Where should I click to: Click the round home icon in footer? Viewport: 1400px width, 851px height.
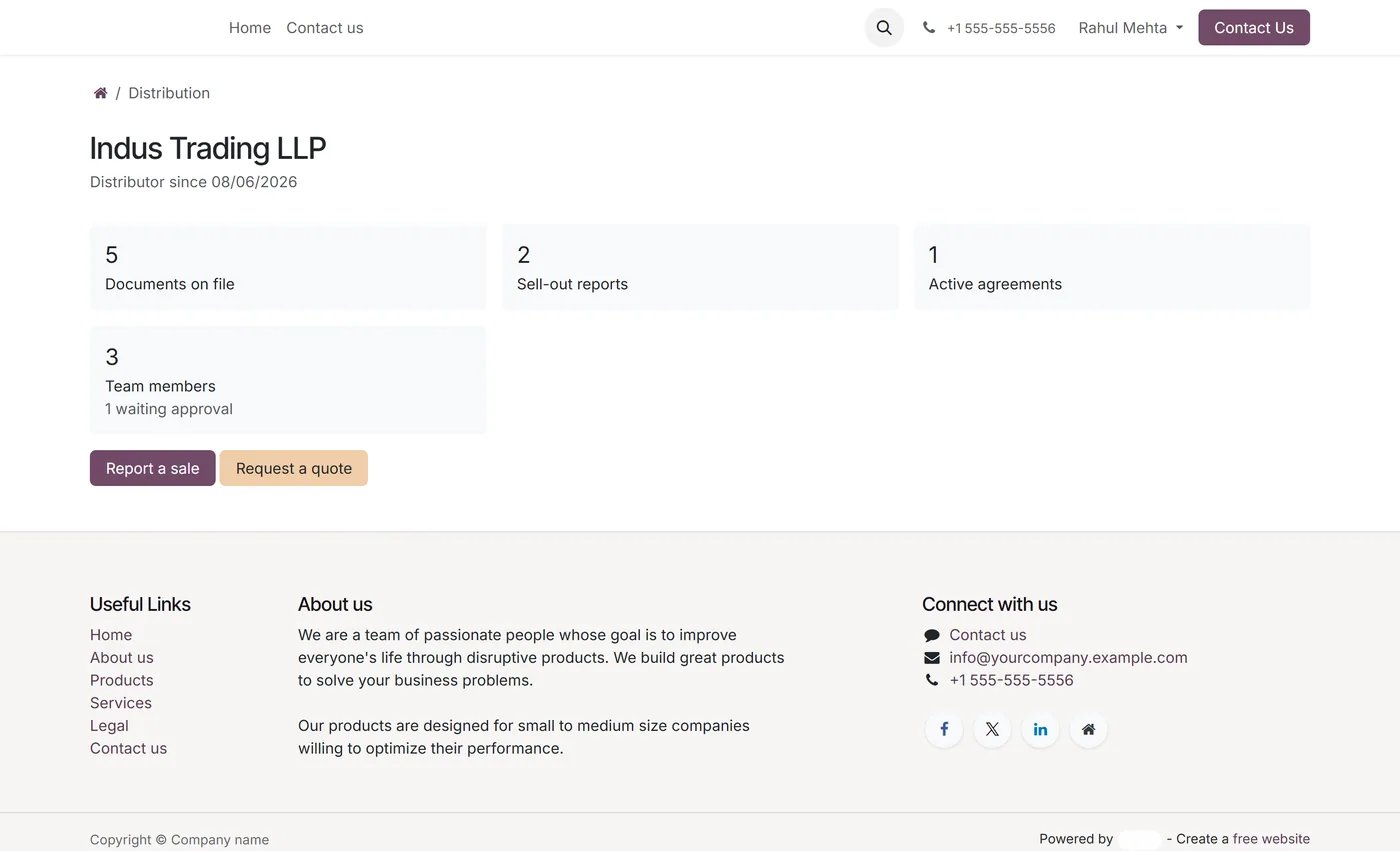pos(1088,729)
